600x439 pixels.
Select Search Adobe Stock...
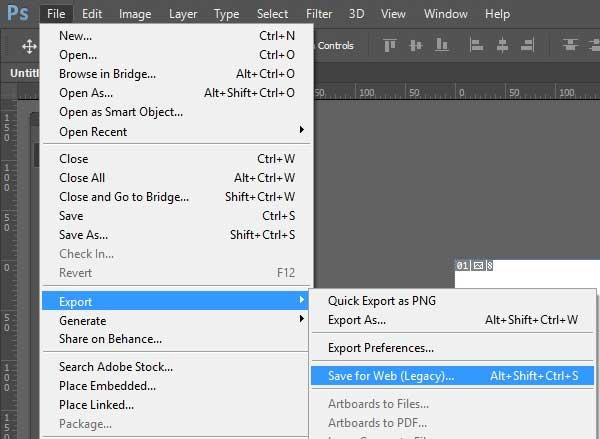[x=175, y=367]
